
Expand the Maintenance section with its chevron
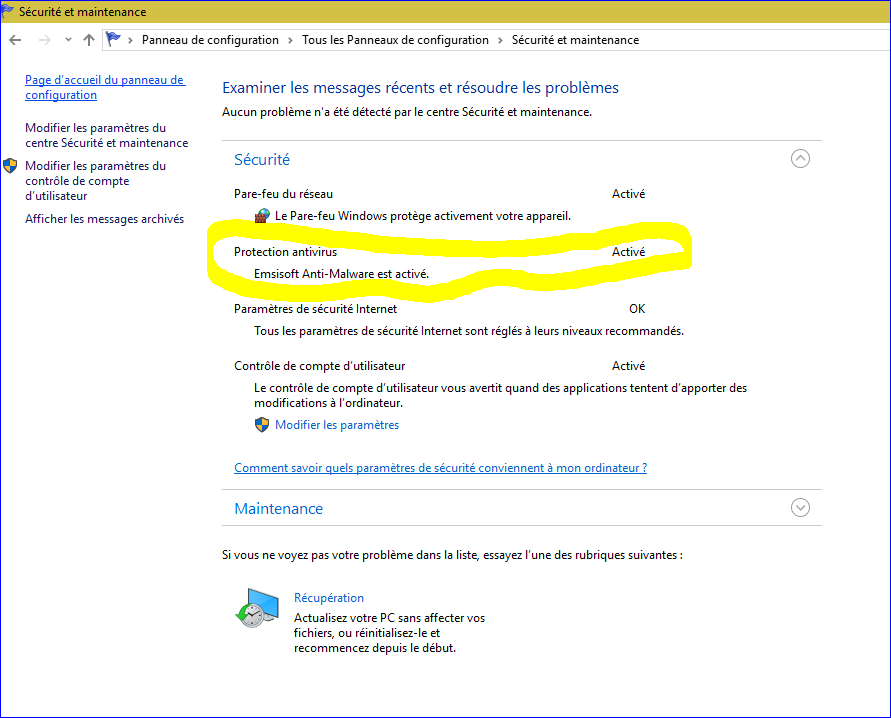[800, 507]
